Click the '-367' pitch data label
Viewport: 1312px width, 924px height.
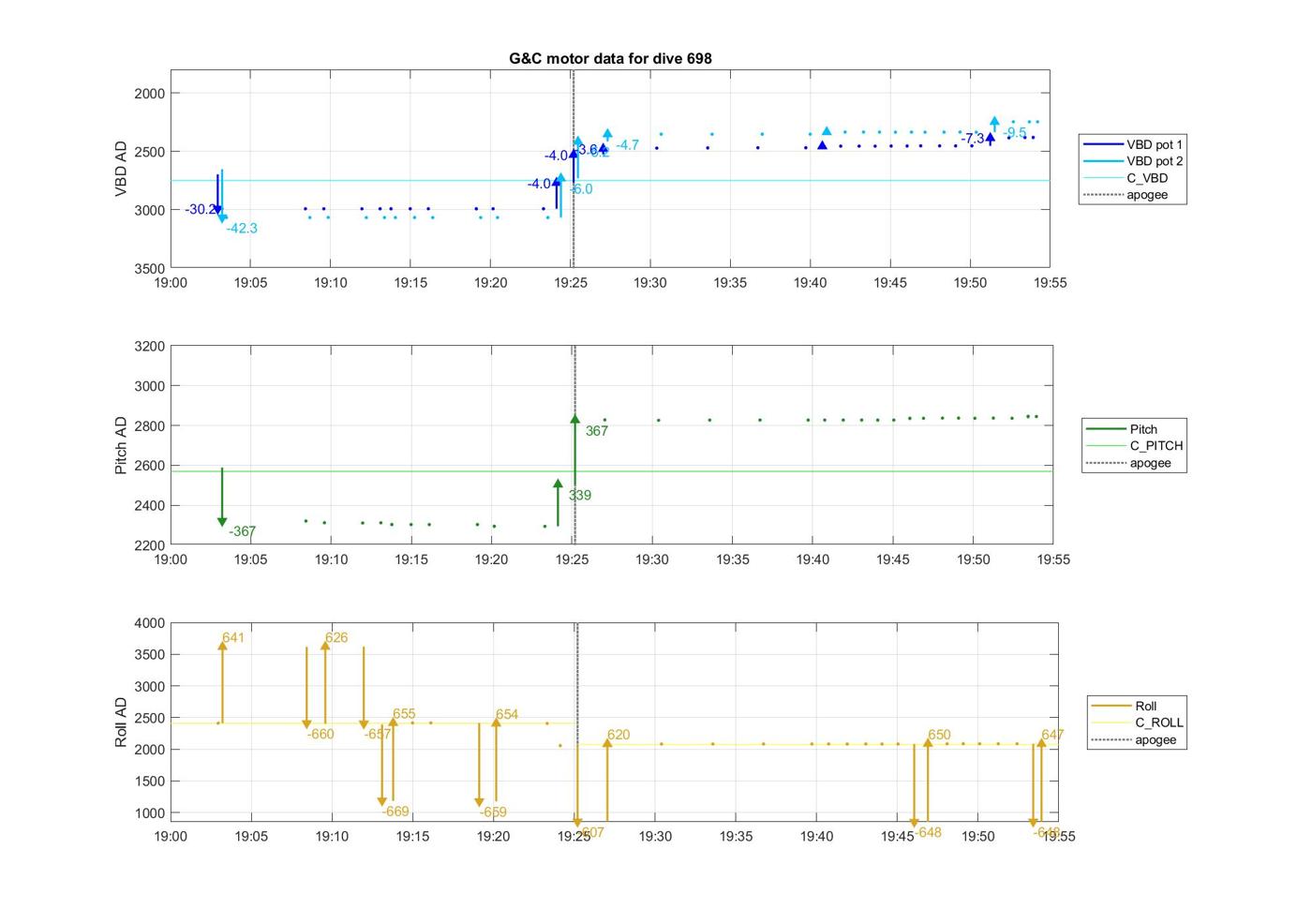[243, 531]
